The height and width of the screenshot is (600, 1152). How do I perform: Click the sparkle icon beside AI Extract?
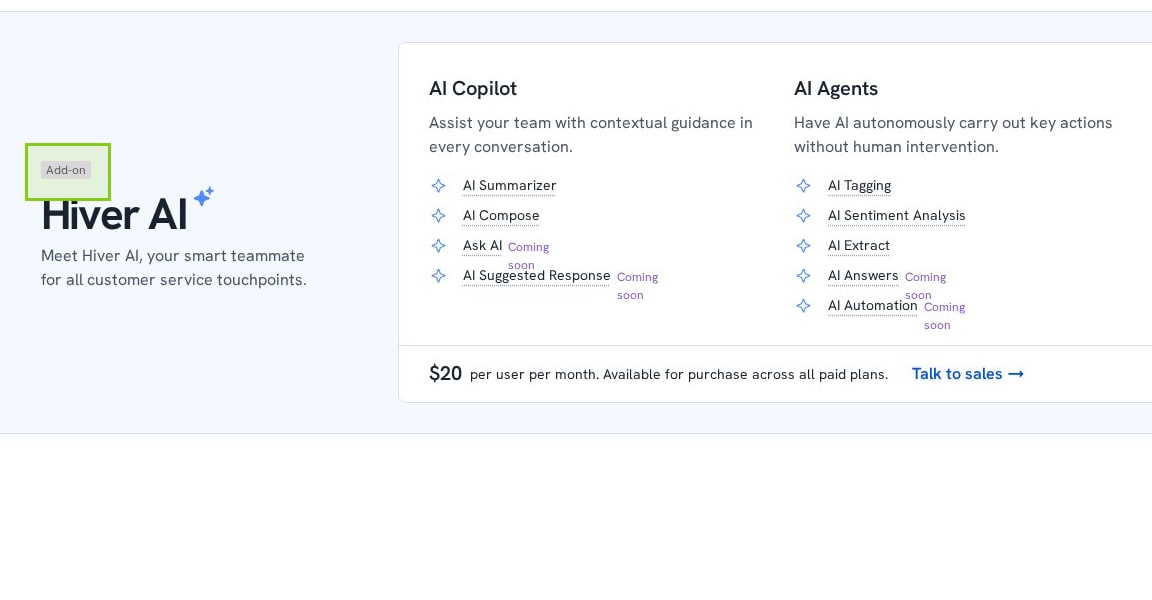(803, 246)
